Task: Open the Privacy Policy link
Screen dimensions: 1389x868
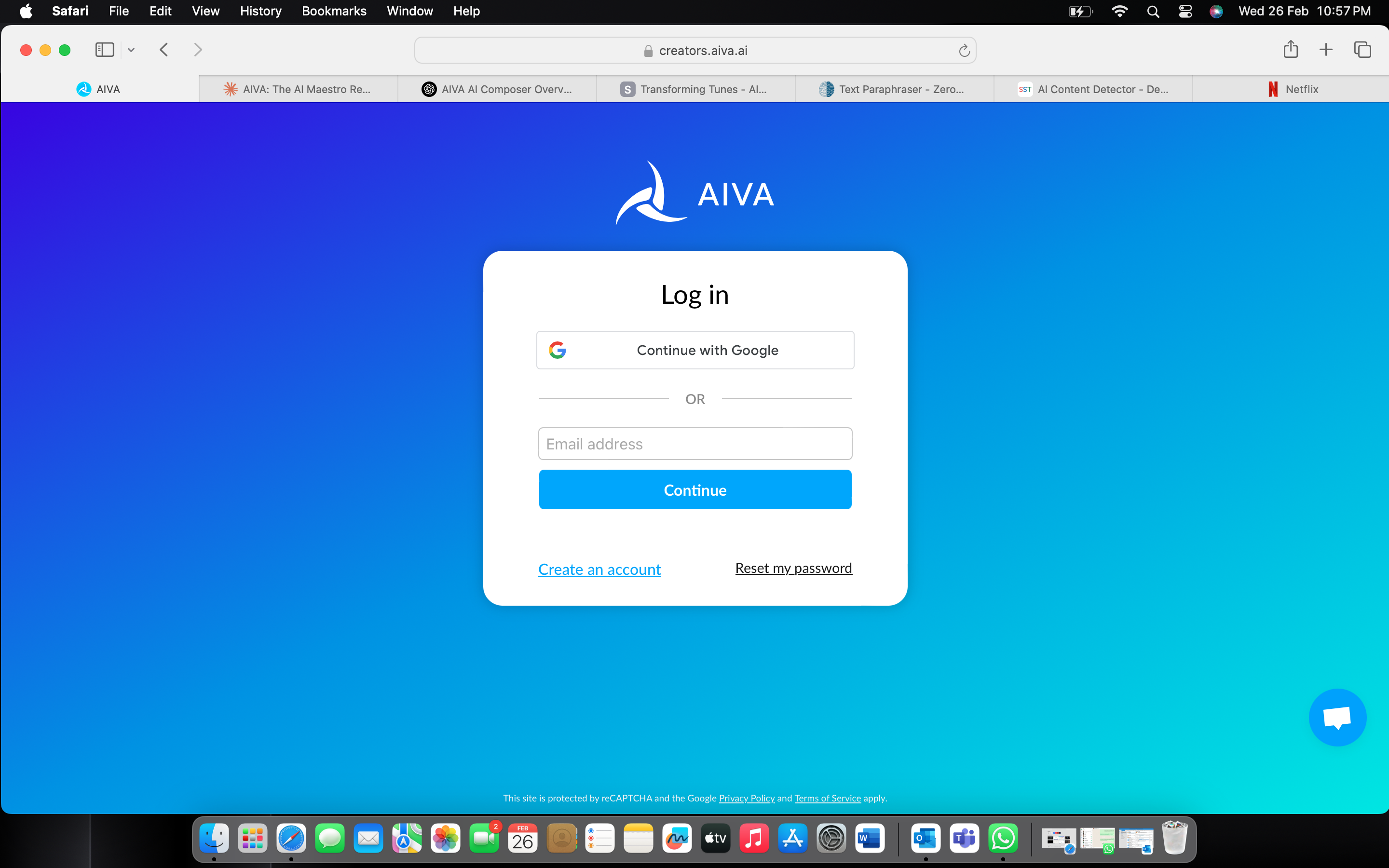Action: coord(747,798)
